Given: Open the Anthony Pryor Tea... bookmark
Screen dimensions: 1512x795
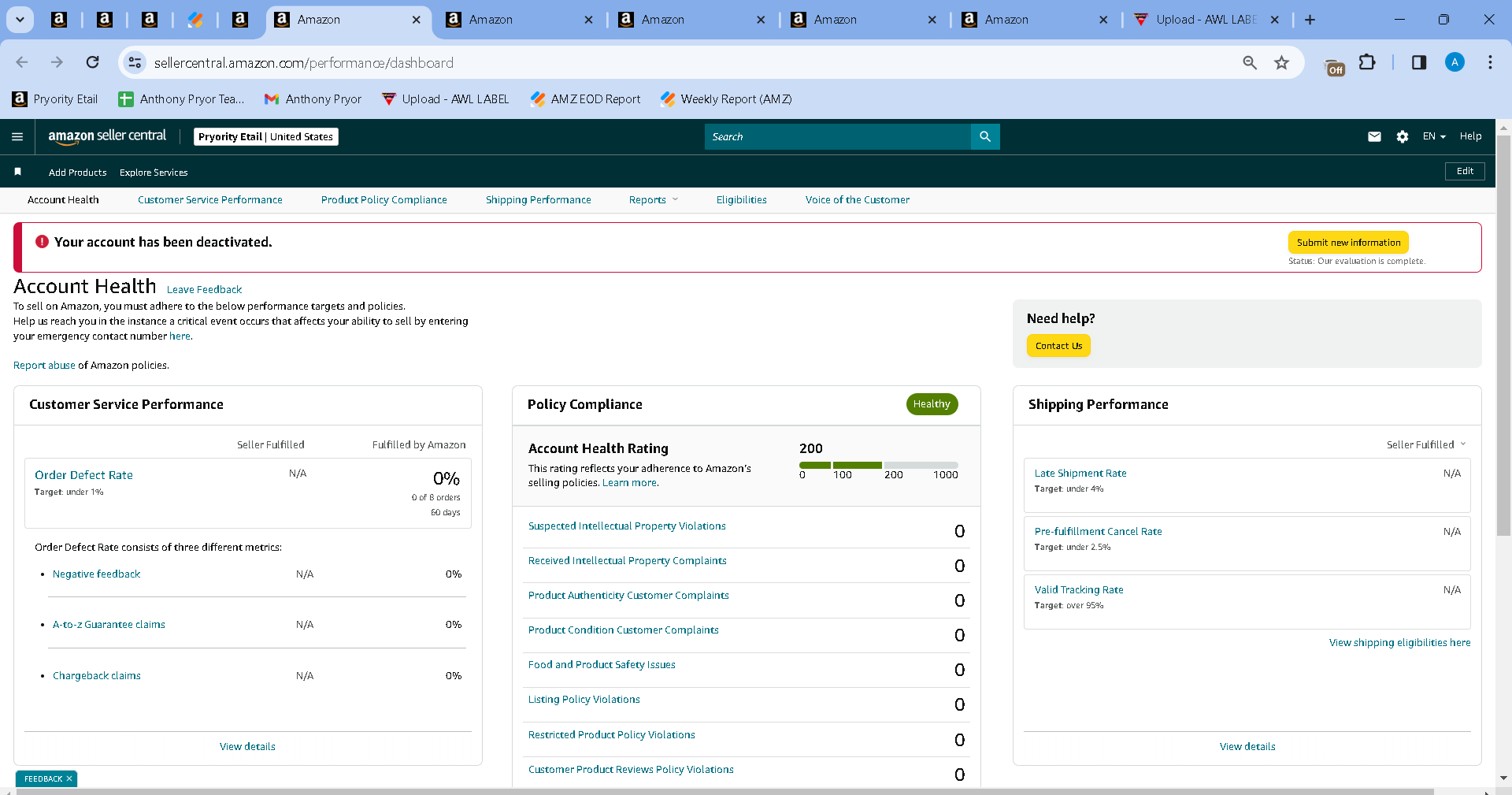Looking at the screenshot, I should [181, 98].
